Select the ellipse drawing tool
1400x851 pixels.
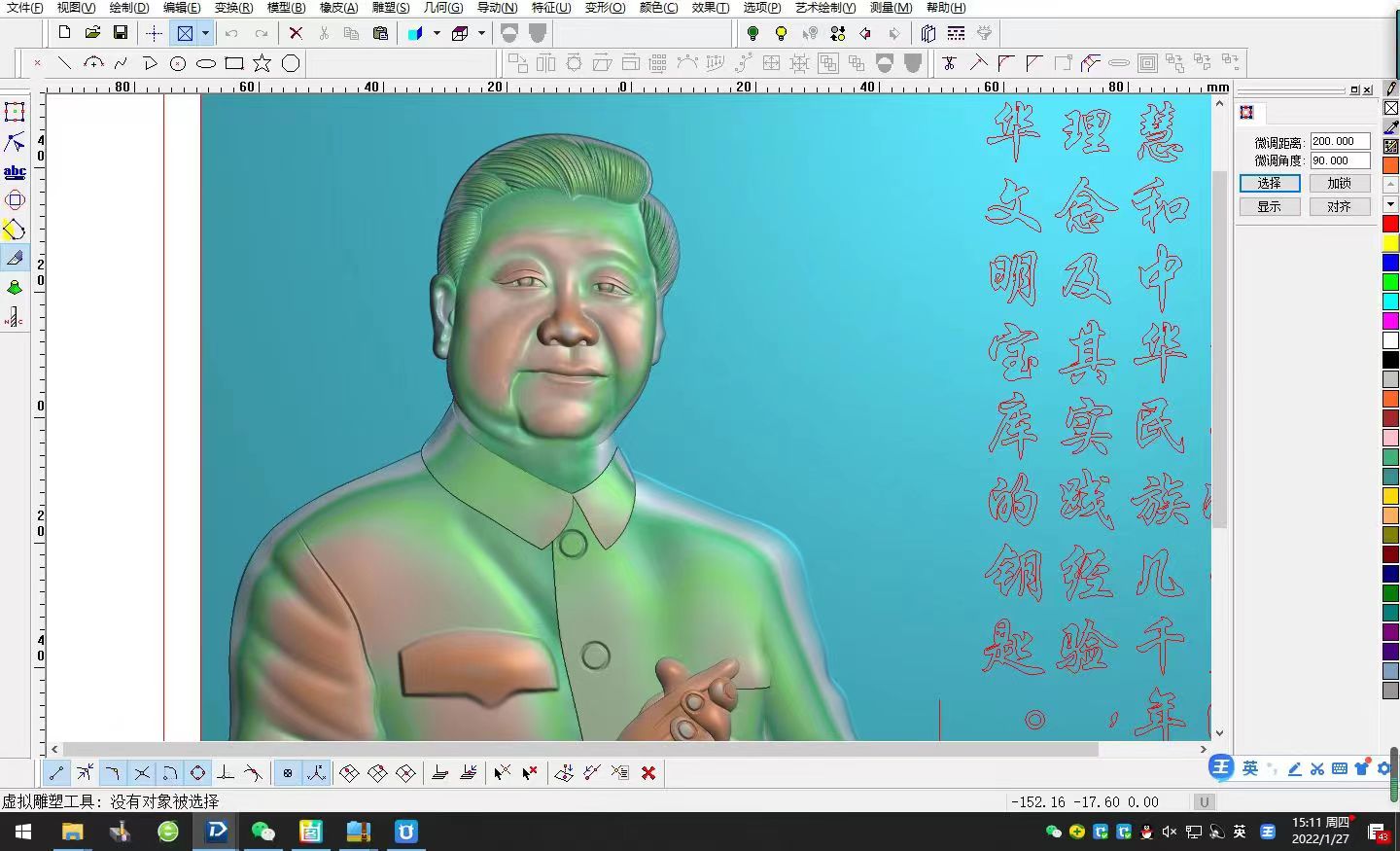click(206, 63)
